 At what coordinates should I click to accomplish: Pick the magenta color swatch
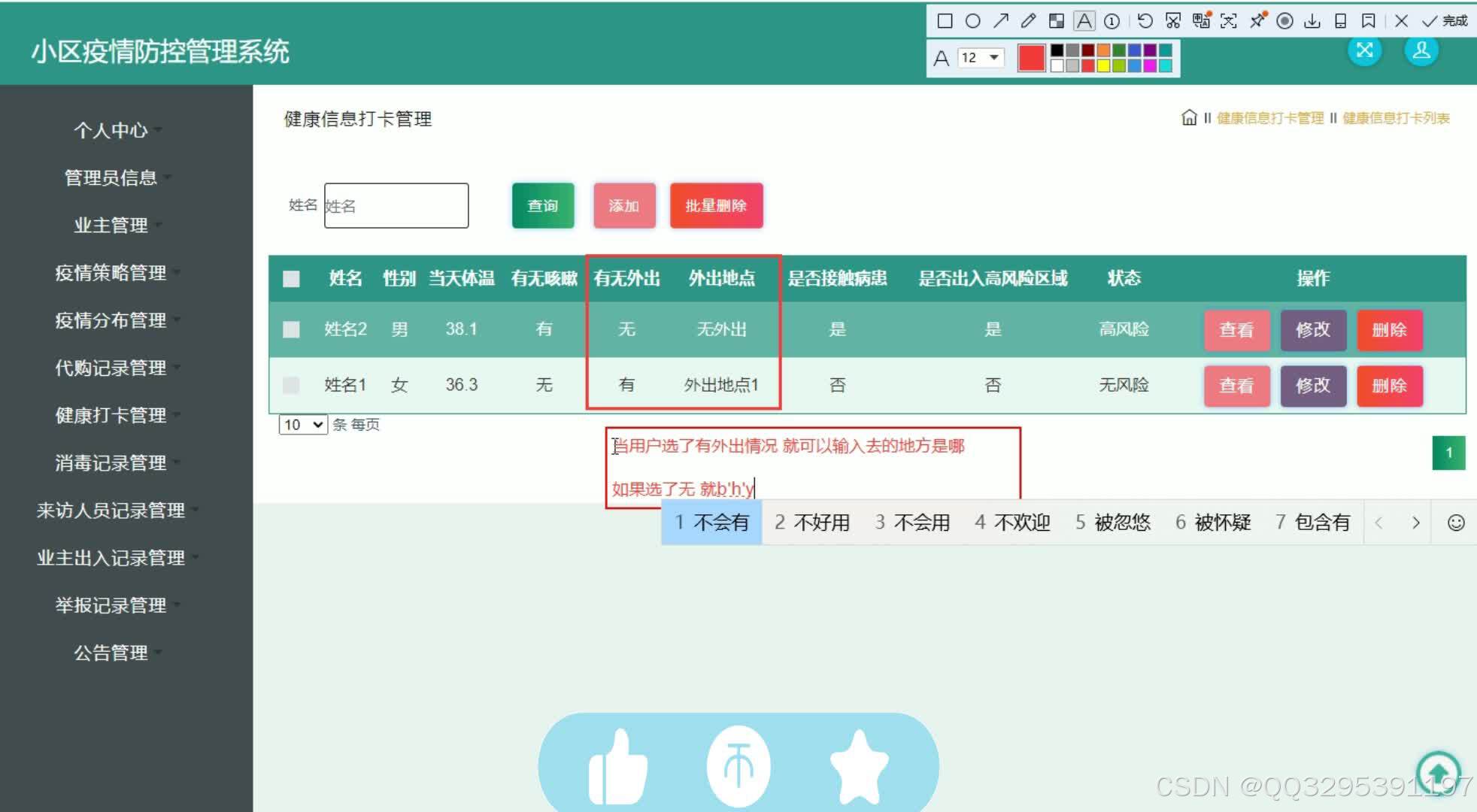pos(1149,65)
